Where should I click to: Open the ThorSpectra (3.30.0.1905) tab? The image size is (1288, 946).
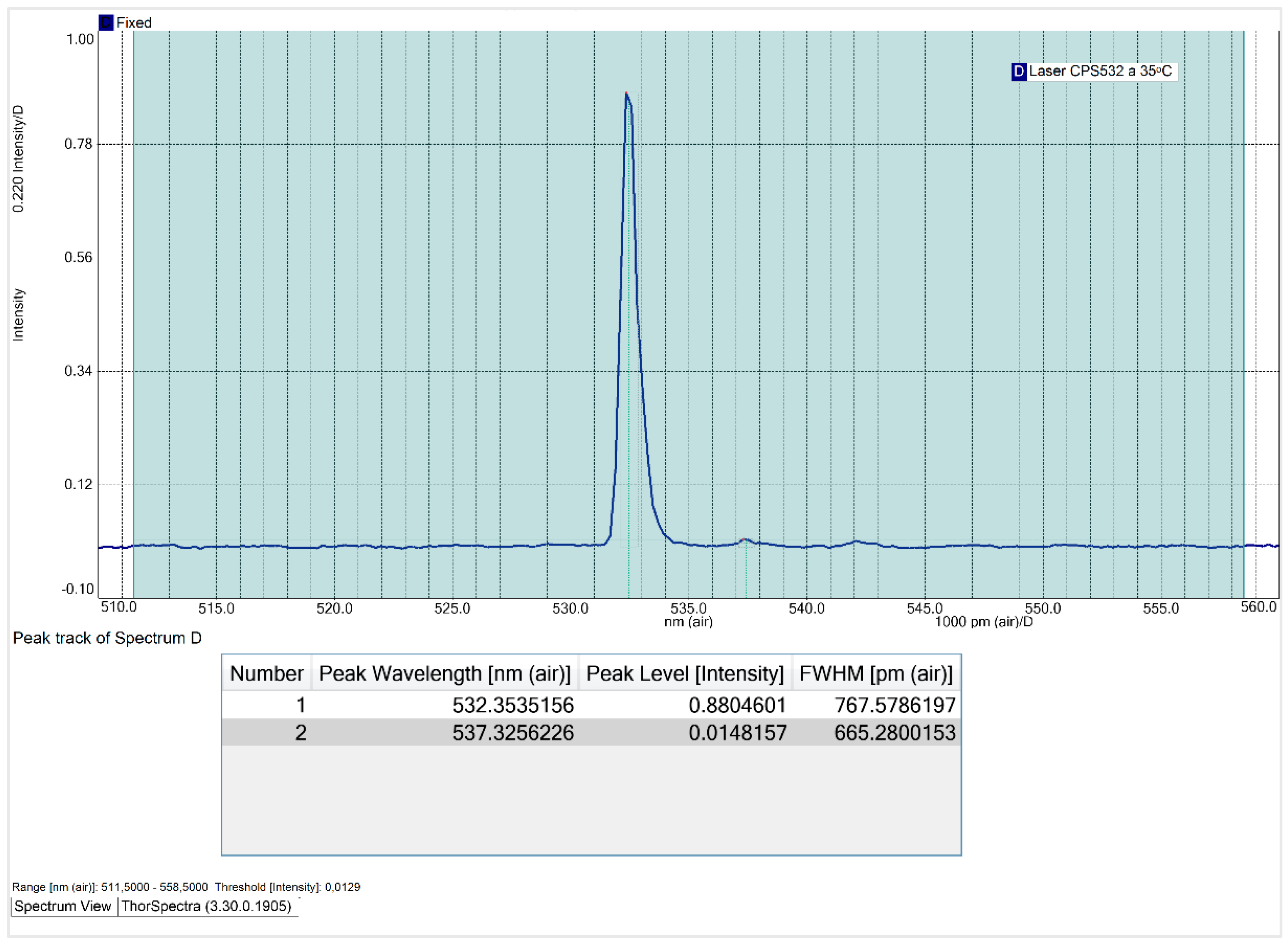click(x=206, y=906)
